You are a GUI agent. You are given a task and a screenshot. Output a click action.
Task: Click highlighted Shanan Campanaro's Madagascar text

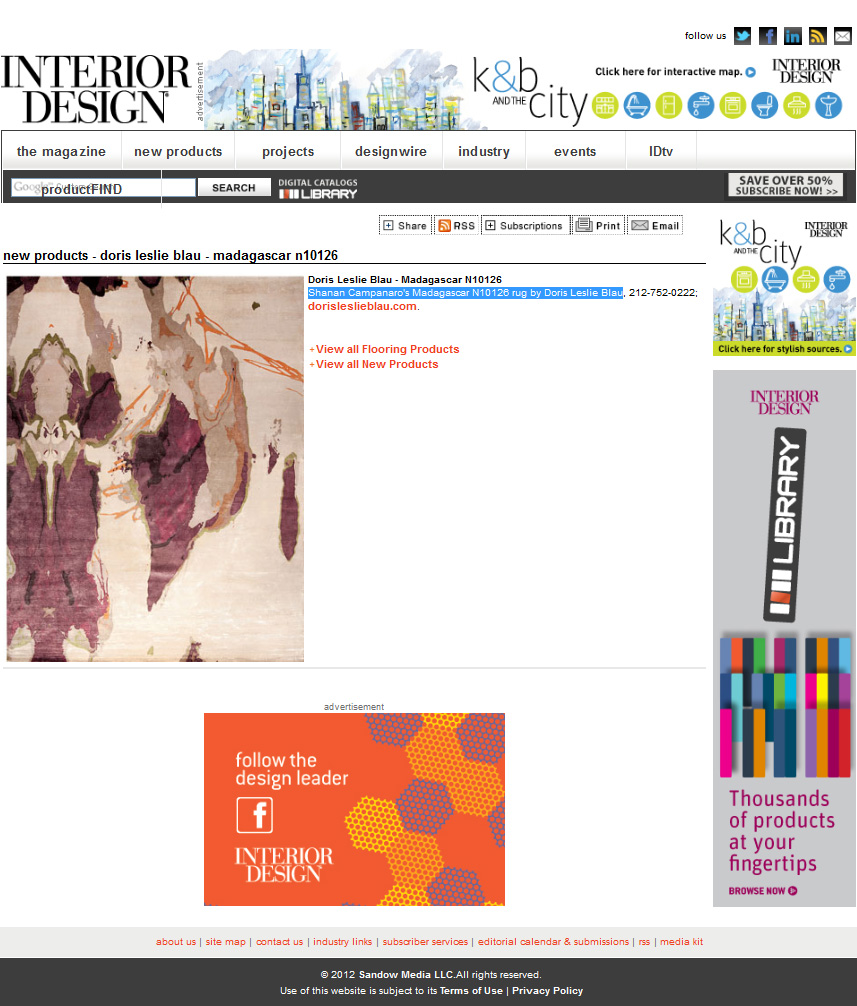[465, 293]
